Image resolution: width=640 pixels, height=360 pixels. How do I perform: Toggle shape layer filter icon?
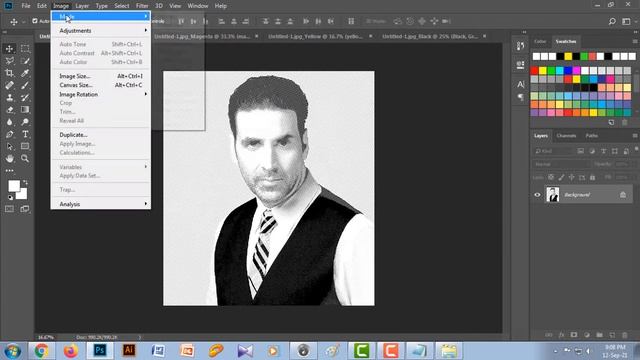[x=615, y=151]
